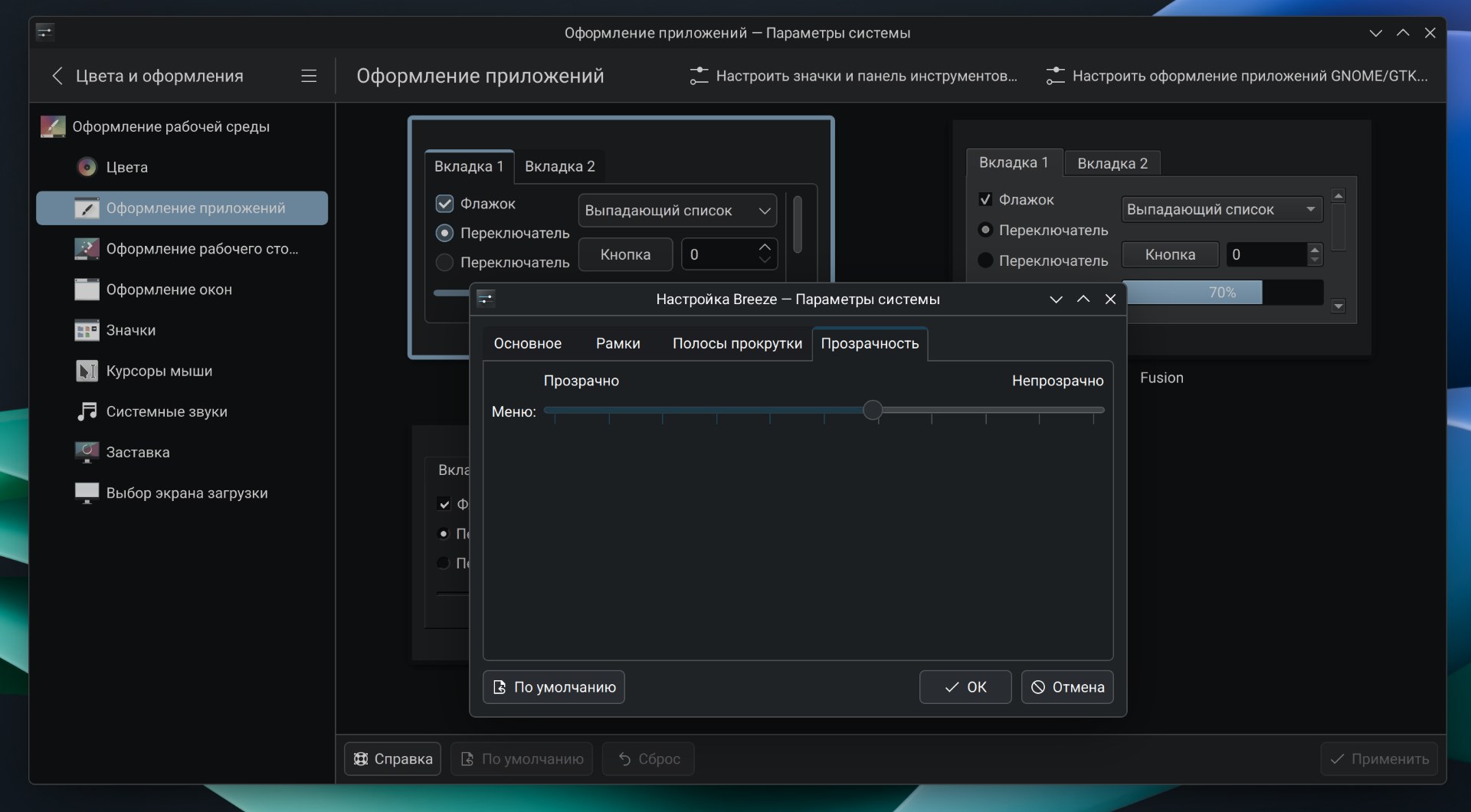Expand Выпадающий список combo in Fusion preview
This screenshot has width=1471, height=812.
1221,209
